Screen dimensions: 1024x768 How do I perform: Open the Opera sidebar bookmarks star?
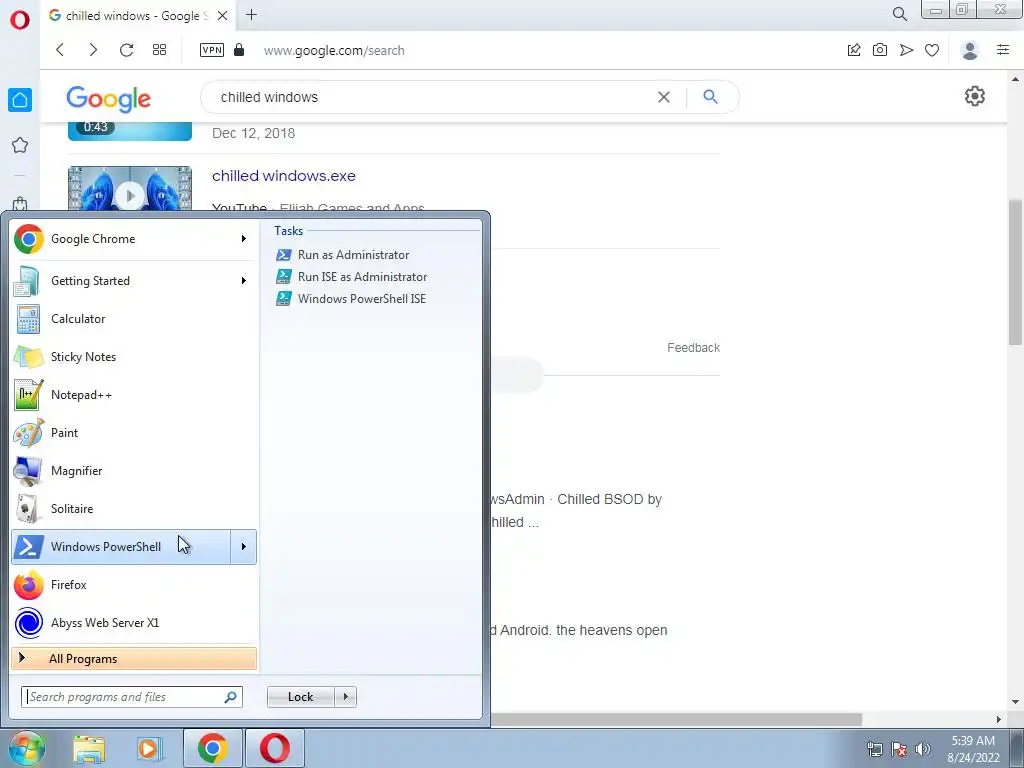coord(20,145)
